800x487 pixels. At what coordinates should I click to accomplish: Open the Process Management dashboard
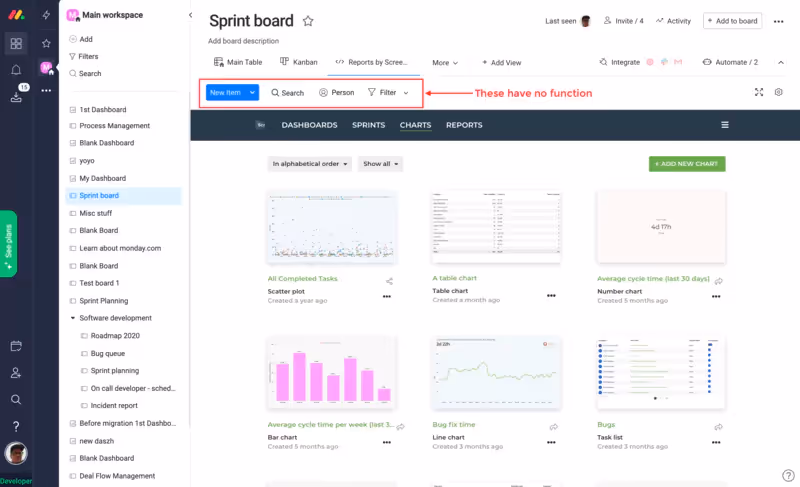(x=114, y=125)
